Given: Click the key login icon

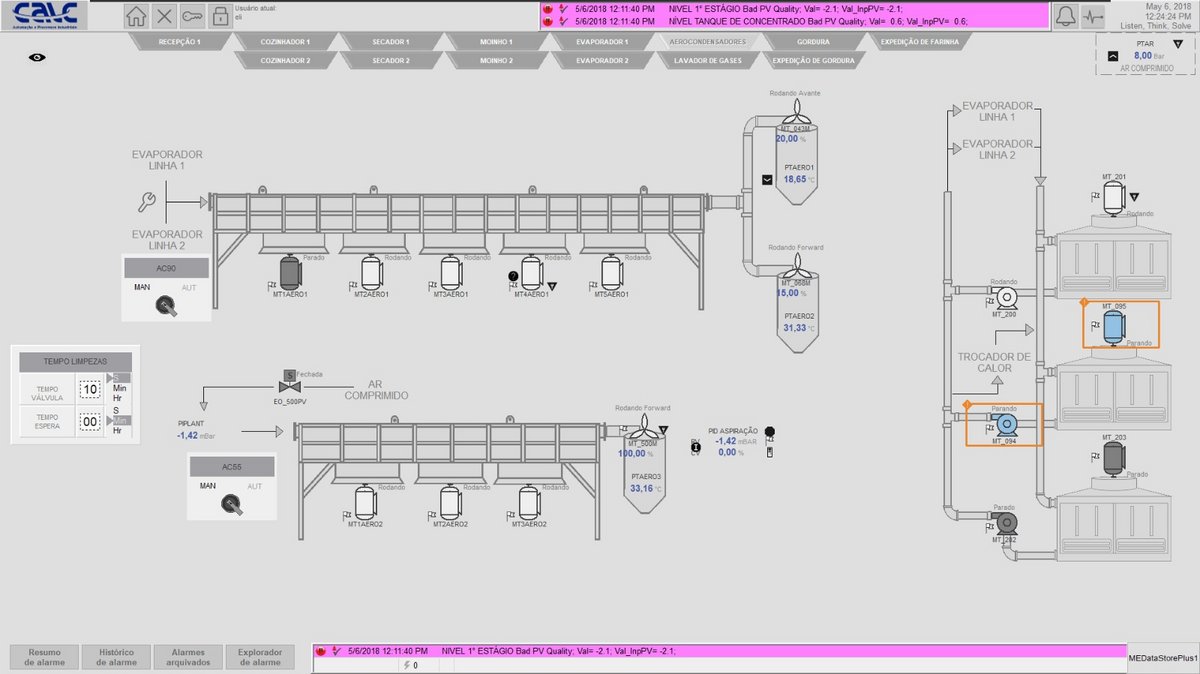Looking at the screenshot, I should 192,17.
